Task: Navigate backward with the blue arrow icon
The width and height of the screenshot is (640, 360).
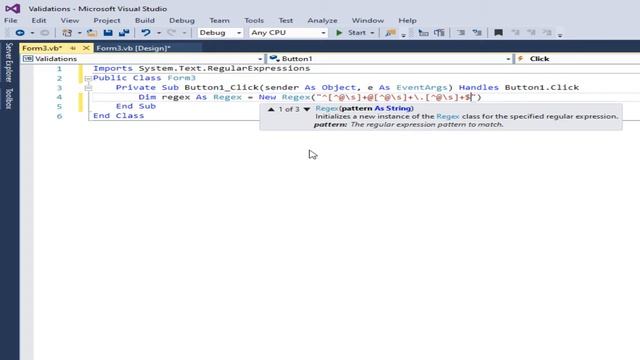Action: click(x=20, y=33)
